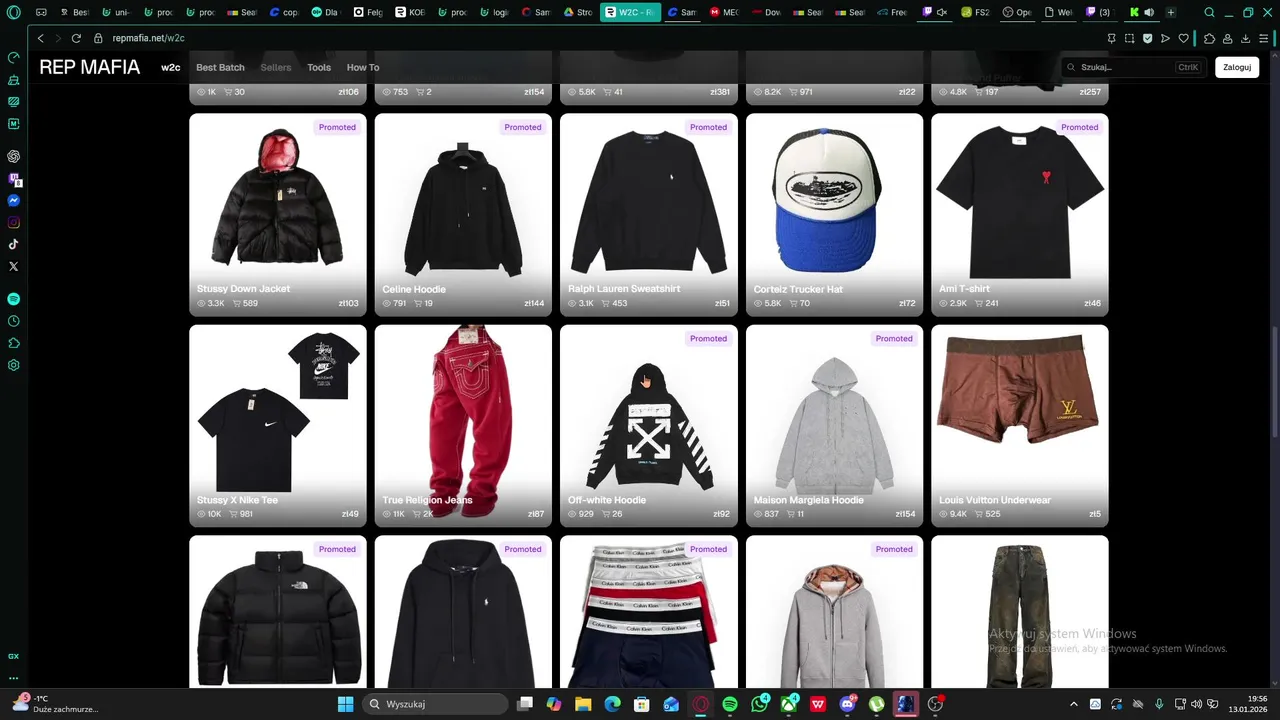Open TikTok icon in Opera sidebar
This screenshot has height=720, width=1280.
coord(14,244)
